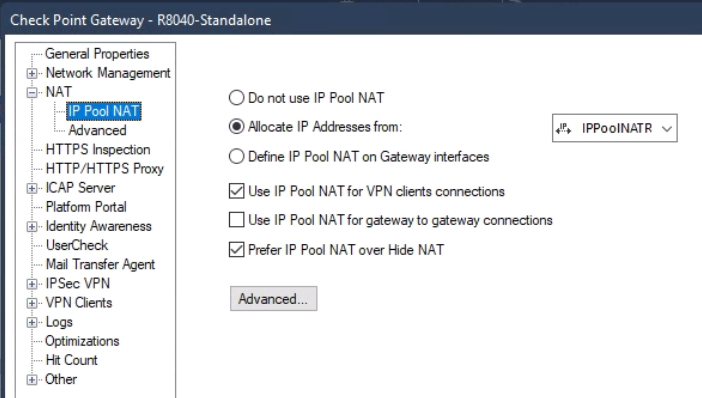Expand the IPSec VPN tree node

tap(32, 284)
